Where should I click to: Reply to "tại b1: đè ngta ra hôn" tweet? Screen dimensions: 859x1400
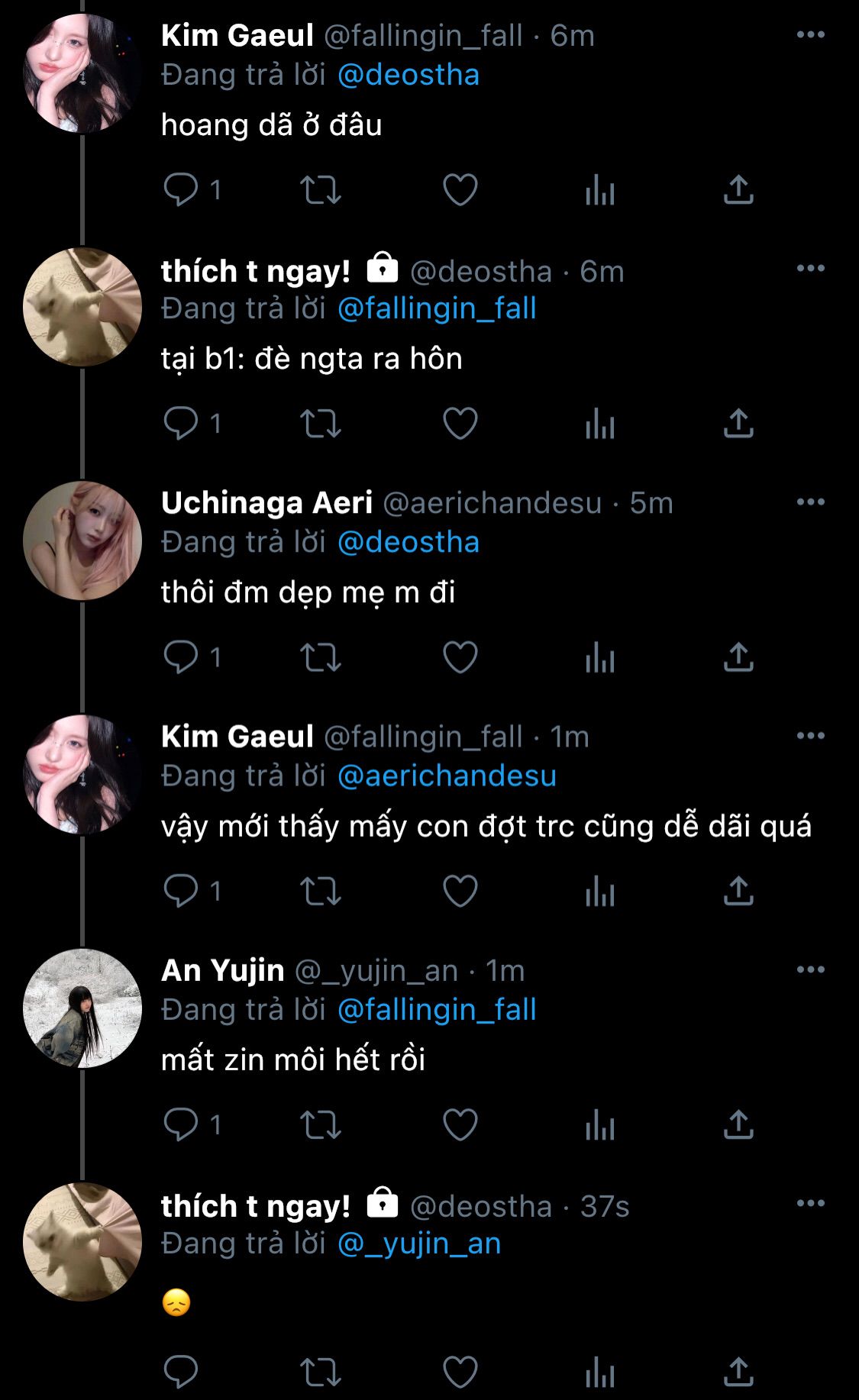pyautogui.click(x=181, y=424)
